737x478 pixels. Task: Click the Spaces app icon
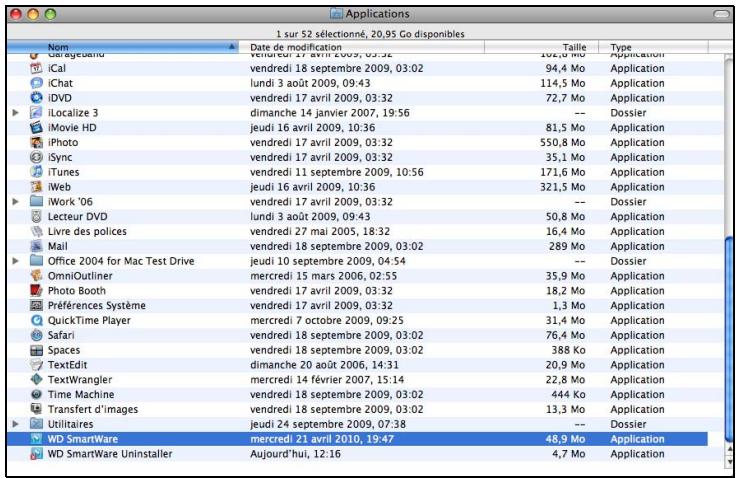point(36,350)
